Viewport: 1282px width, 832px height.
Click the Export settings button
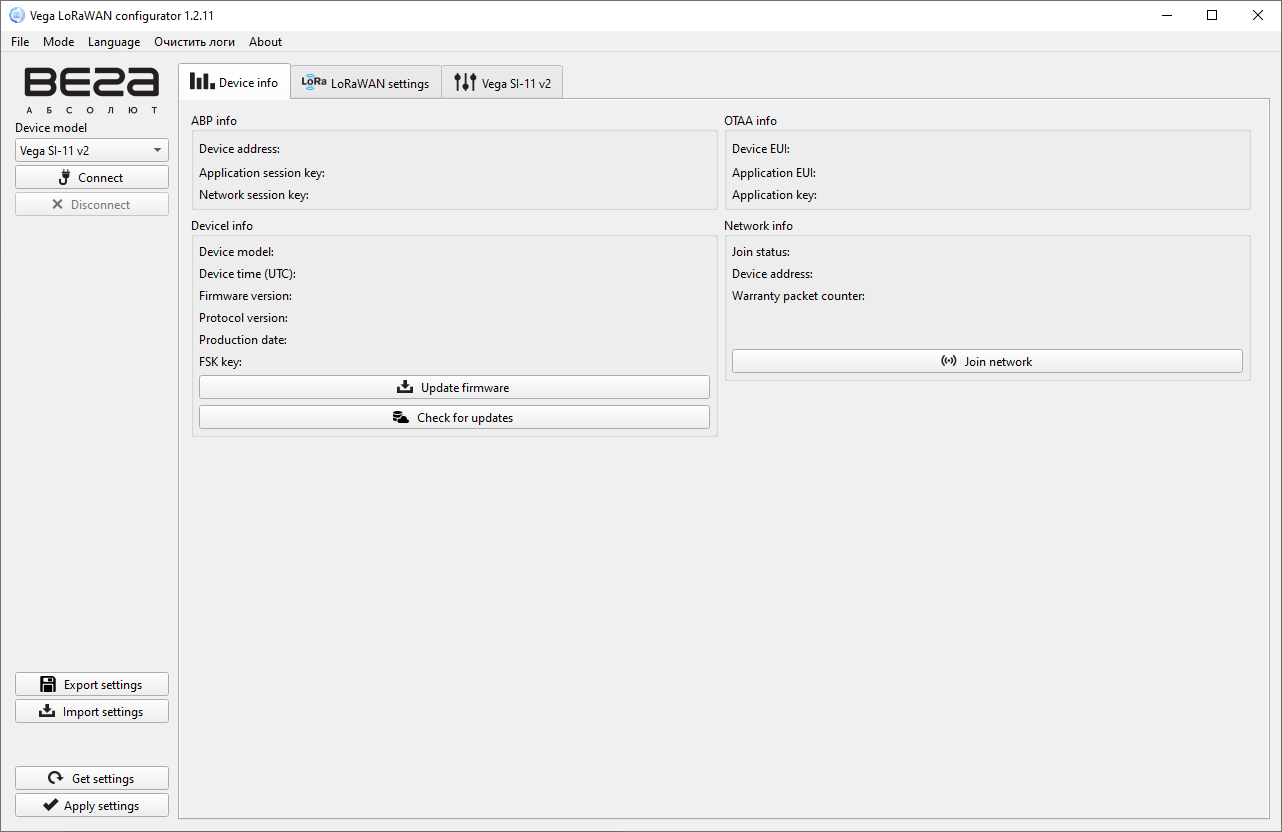(92, 684)
